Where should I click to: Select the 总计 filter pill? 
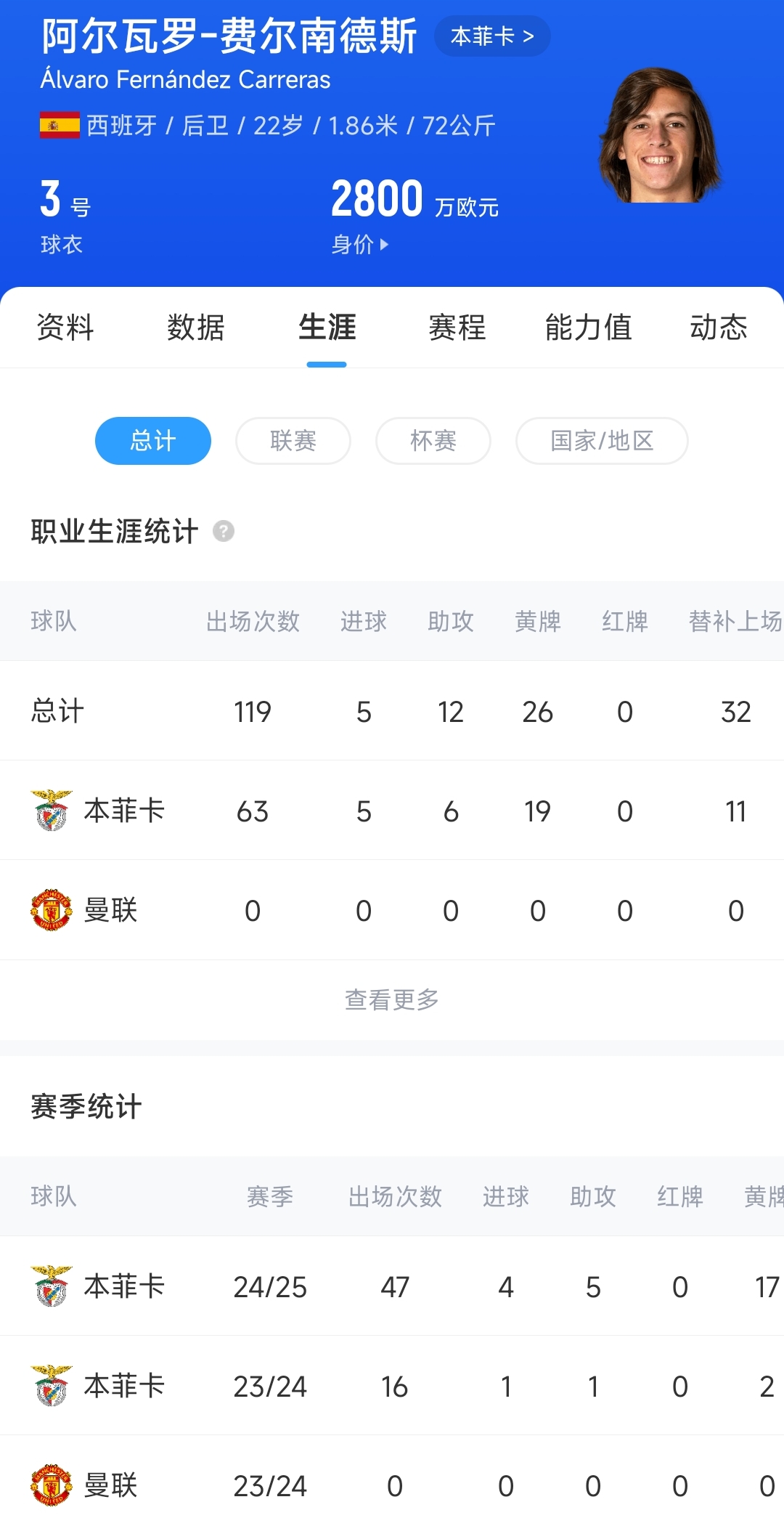pyautogui.click(x=153, y=441)
